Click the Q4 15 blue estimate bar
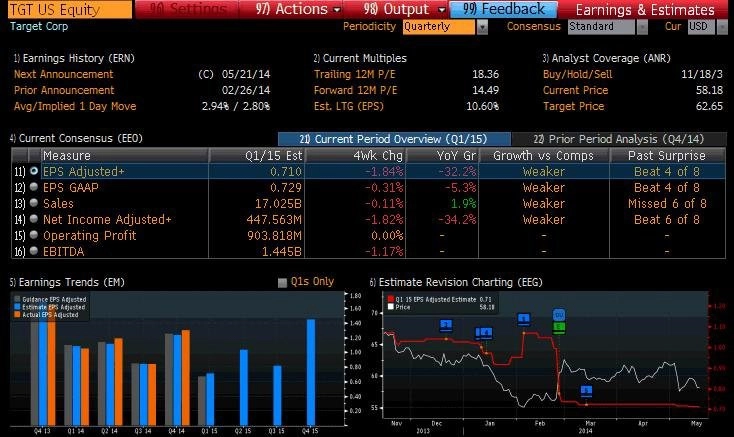 click(311, 372)
